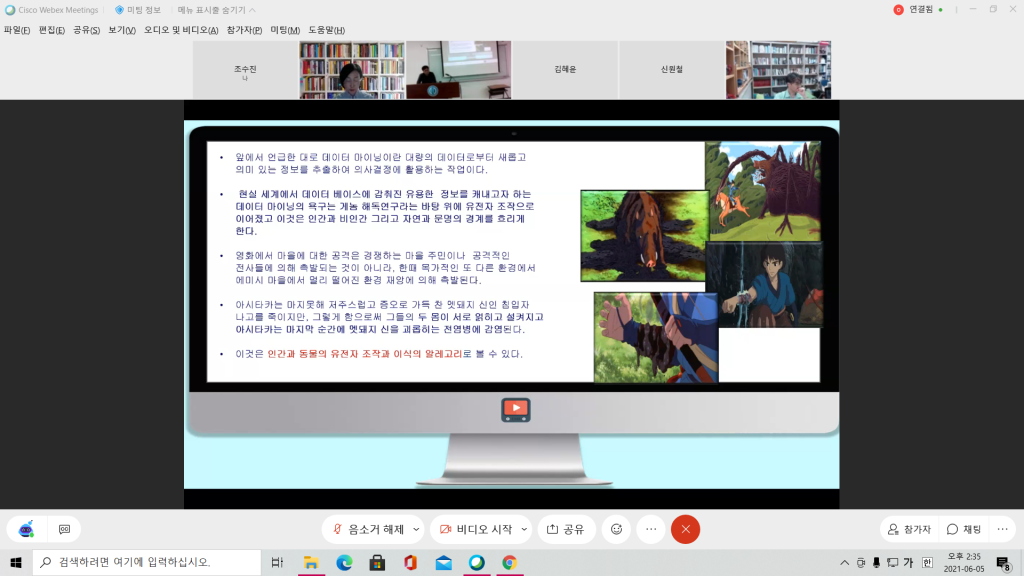
Task: Select the 조수진 participant tile
Action: click(246, 70)
